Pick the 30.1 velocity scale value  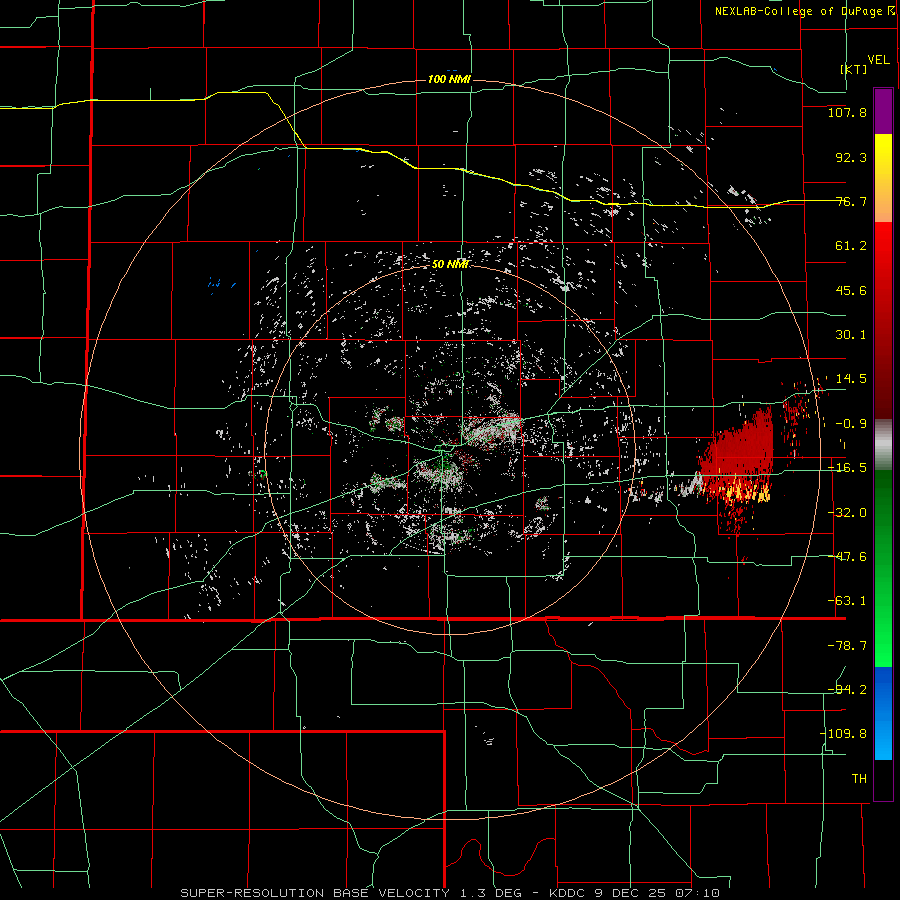[x=851, y=335]
